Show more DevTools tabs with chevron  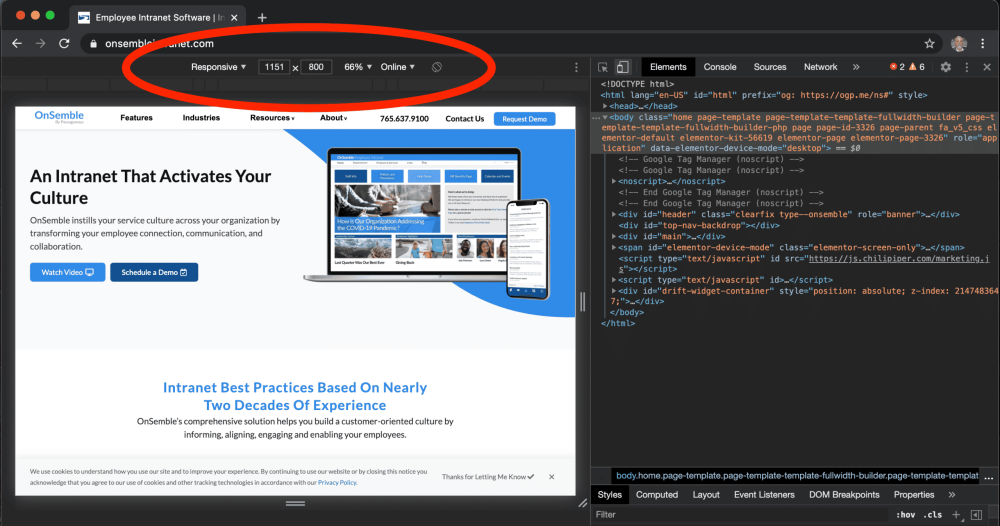[856, 67]
